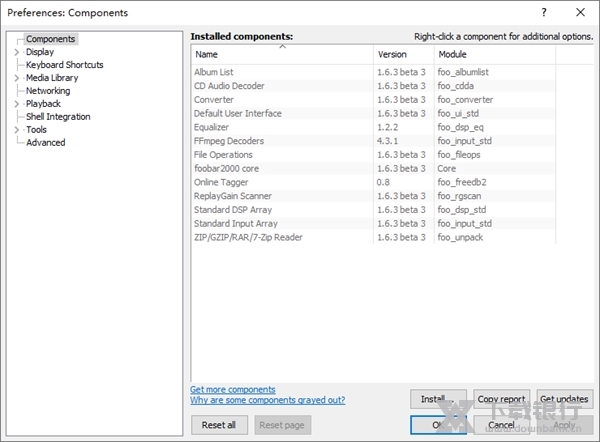Expand the Tools tree node
Image resolution: width=600 pixels, height=442 pixels.
coord(16,130)
